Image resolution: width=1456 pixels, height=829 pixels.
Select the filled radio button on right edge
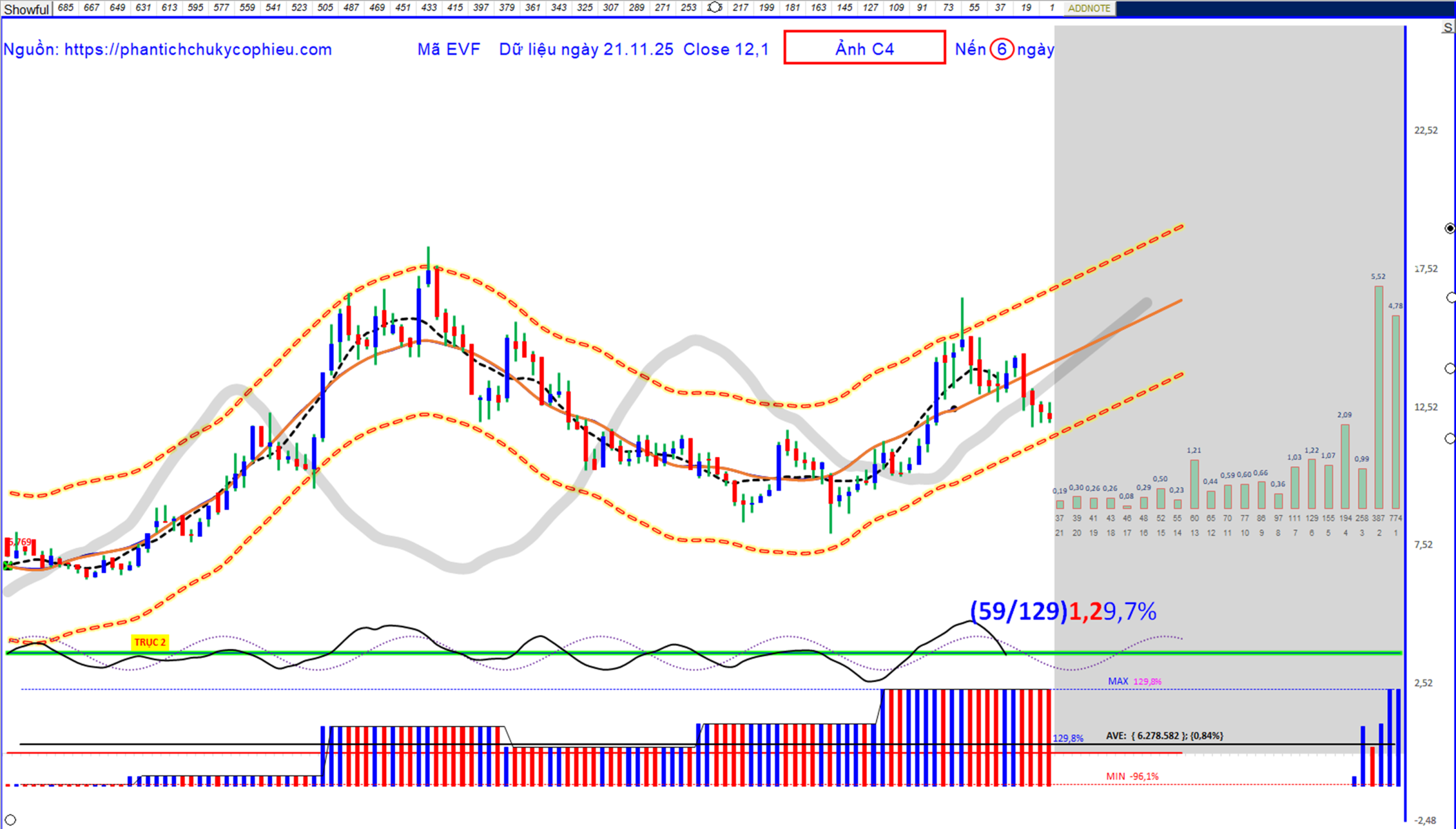coord(1450,229)
